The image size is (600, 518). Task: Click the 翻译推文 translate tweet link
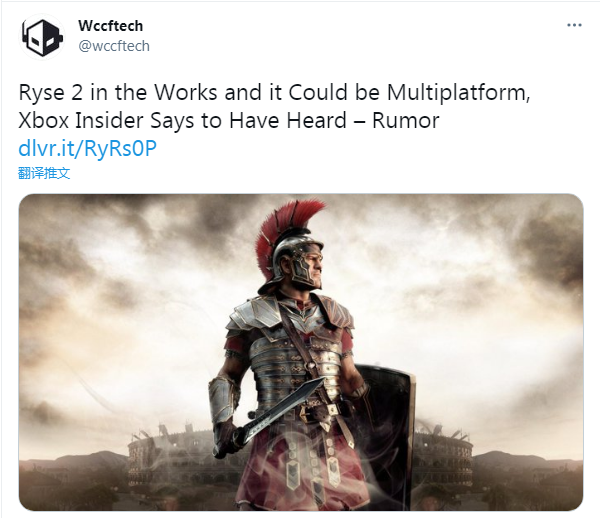point(44,173)
